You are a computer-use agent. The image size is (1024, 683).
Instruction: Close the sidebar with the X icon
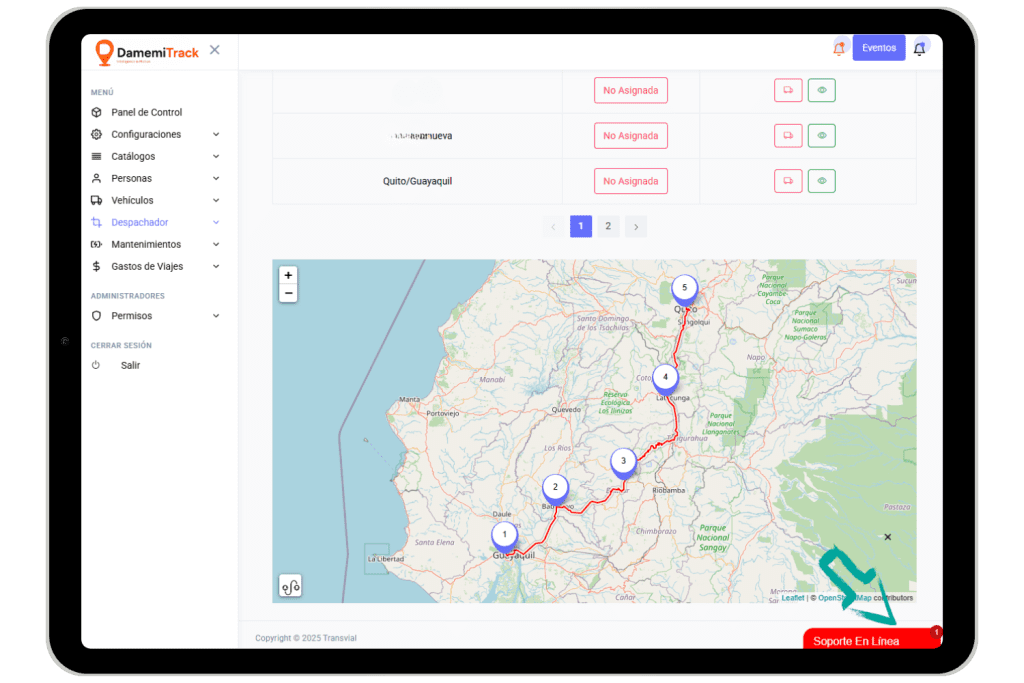click(x=215, y=50)
